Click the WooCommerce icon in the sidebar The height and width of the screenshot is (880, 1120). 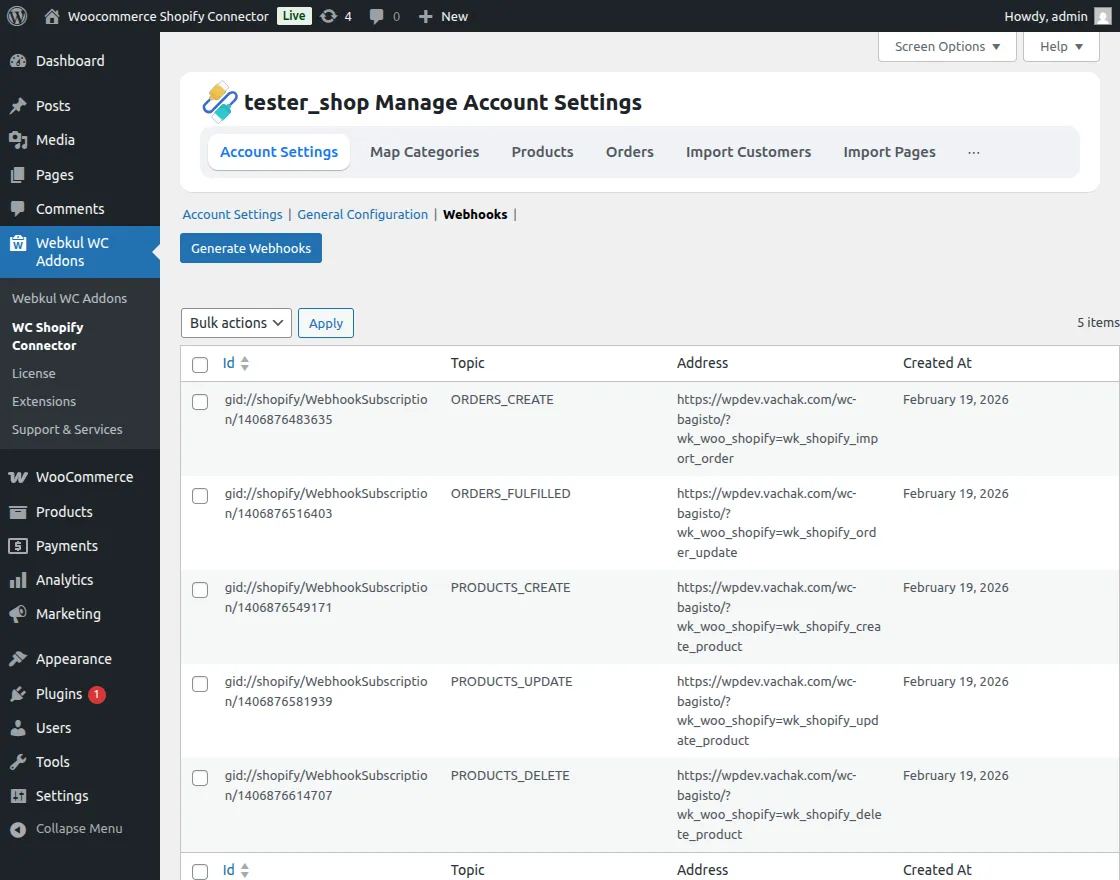18,477
